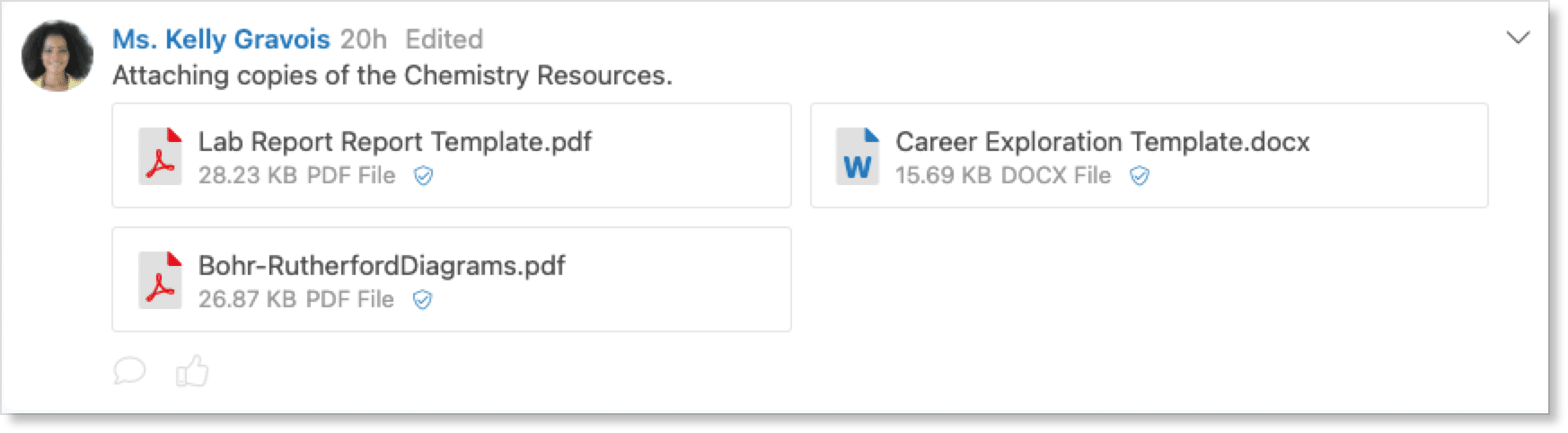Open Bohr-RutherfordDiagrams.pdf file name
Screen dimensions: 1568x433
[x=382, y=266]
